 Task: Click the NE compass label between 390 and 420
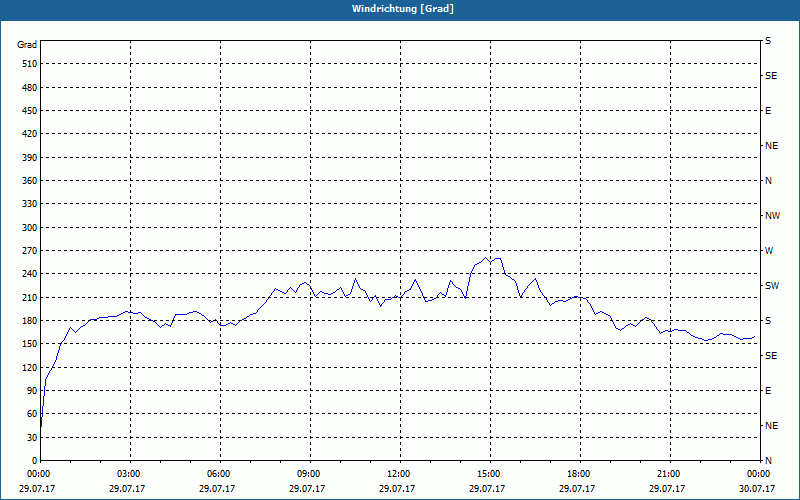tap(771, 146)
